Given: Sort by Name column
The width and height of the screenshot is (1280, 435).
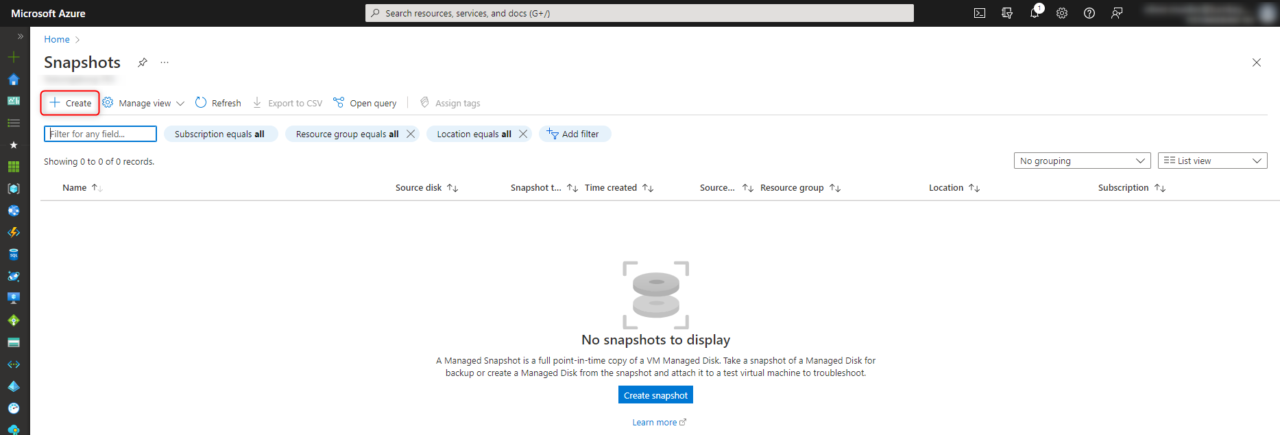Looking at the screenshot, I should click(82, 187).
